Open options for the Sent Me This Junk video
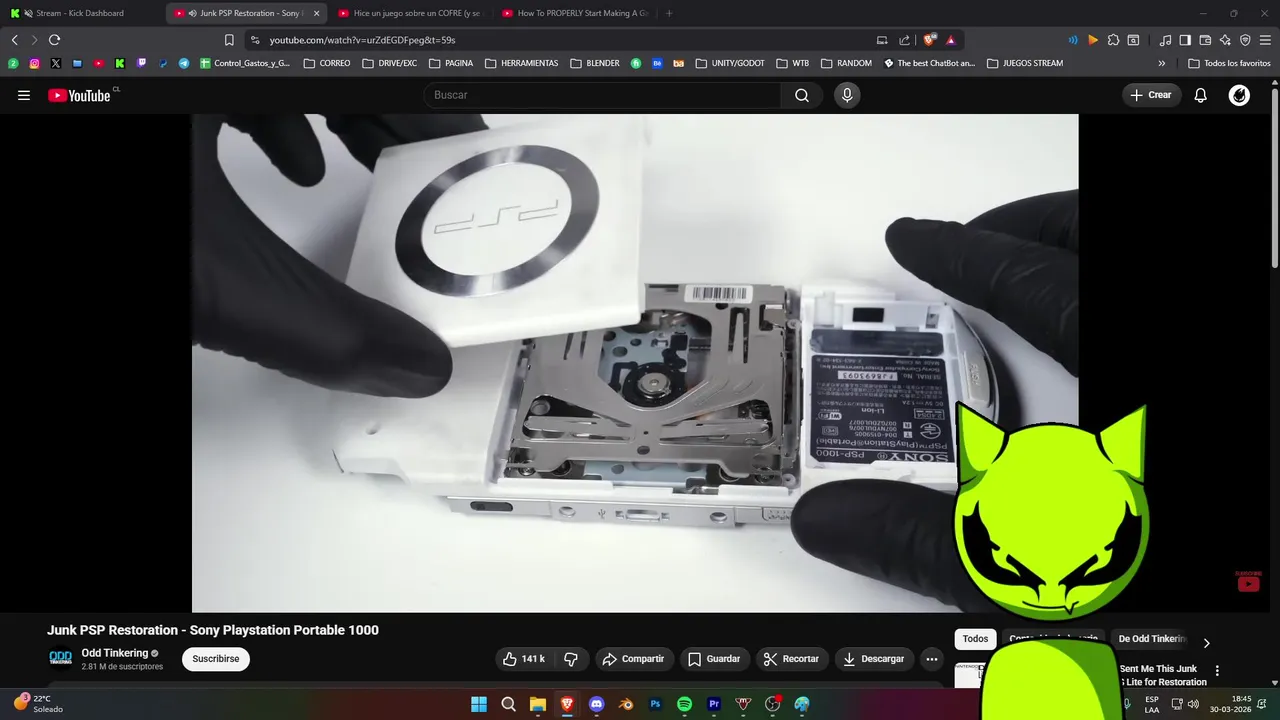The width and height of the screenshot is (1280, 720). pyautogui.click(x=1217, y=671)
